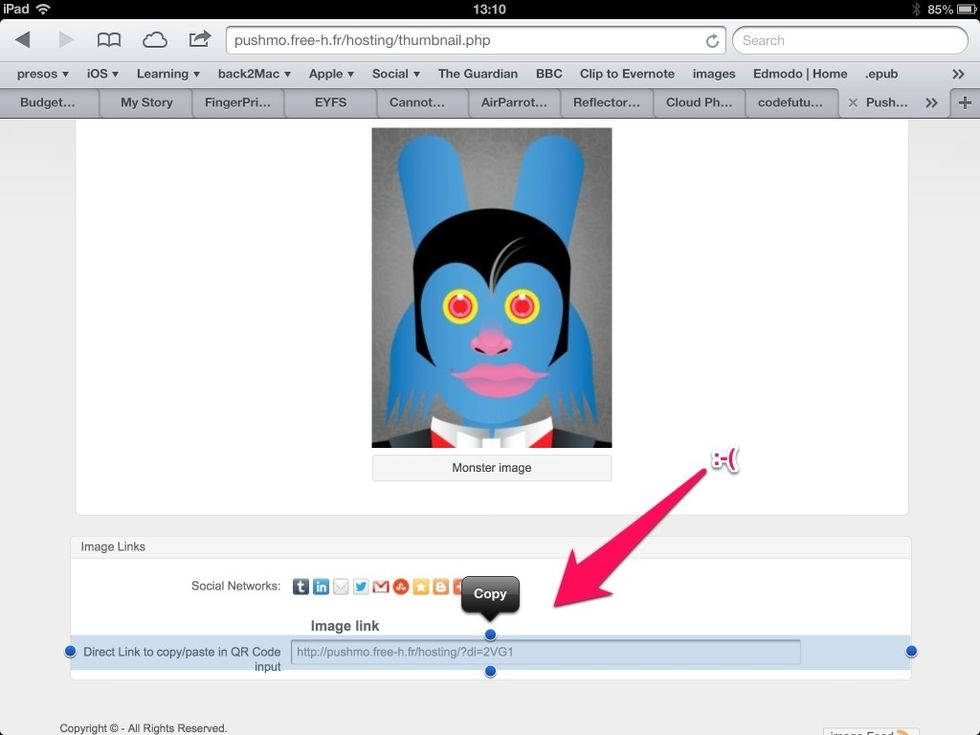Screen dimensions: 980x735
Task: Share the image on StumbleUpon
Action: click(x=401, y=586)
